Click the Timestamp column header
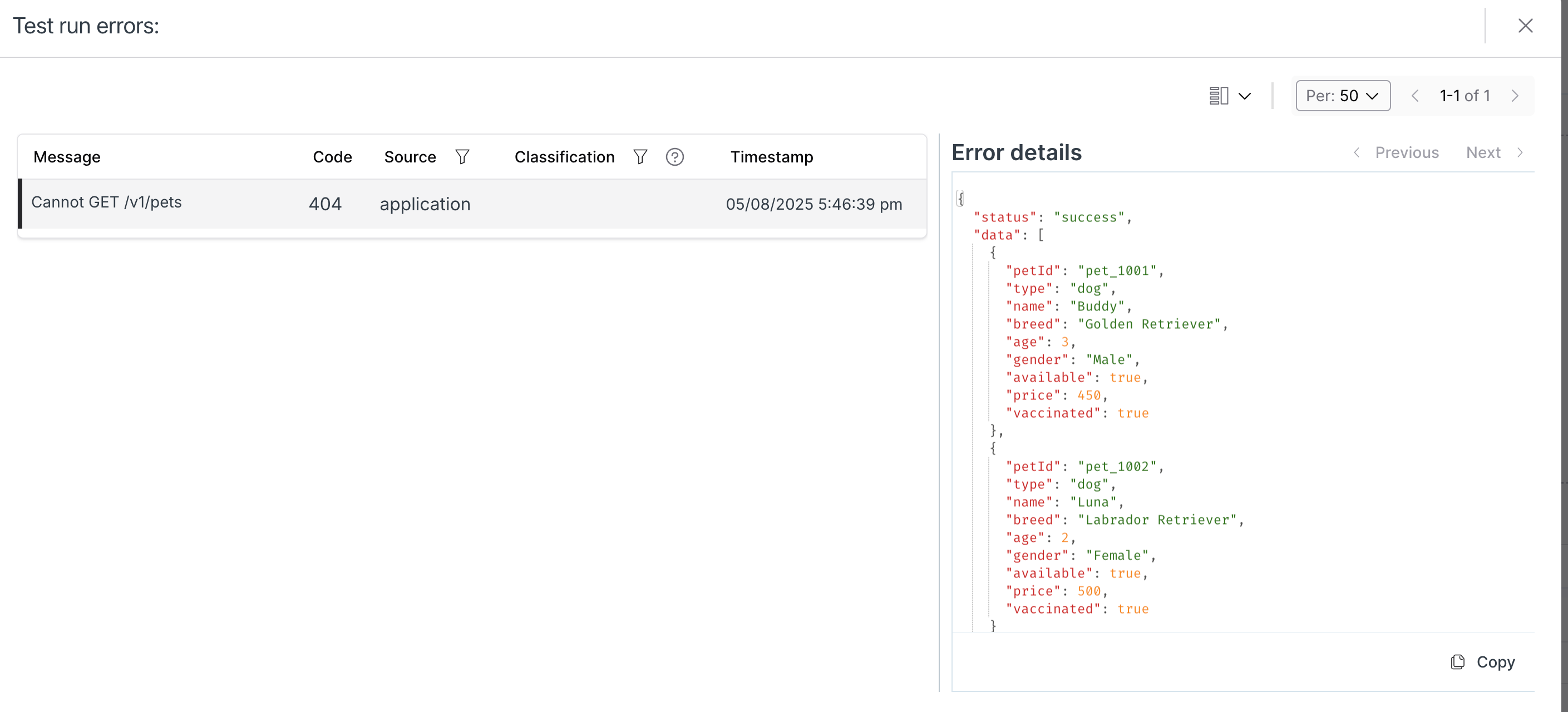This screenshot has width=1568, height=712. [x=772, y=157]
